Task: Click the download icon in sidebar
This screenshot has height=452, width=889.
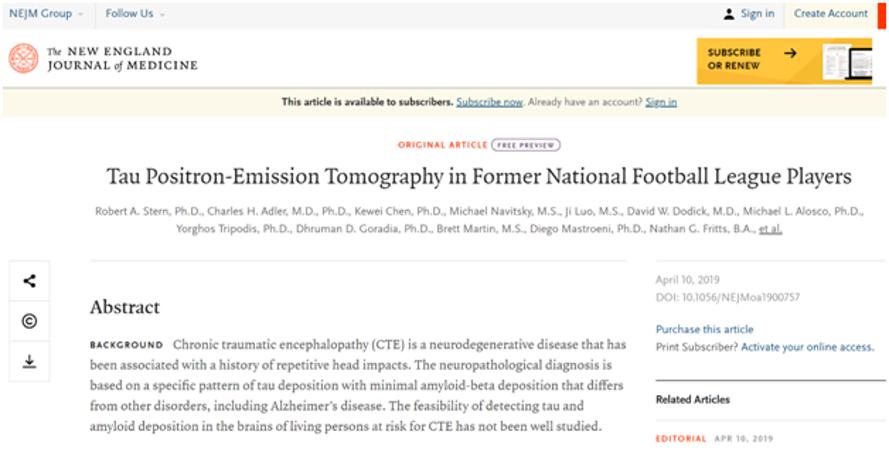Action: 29,361
